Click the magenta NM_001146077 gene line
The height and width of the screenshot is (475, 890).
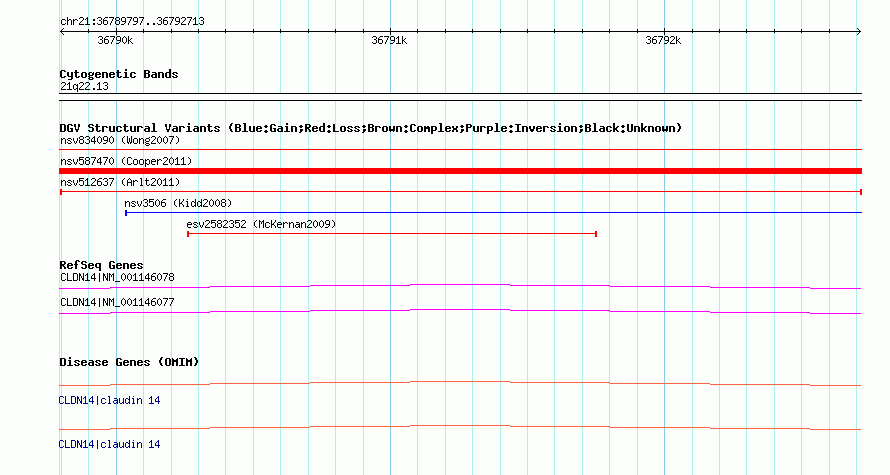[460, 312]
